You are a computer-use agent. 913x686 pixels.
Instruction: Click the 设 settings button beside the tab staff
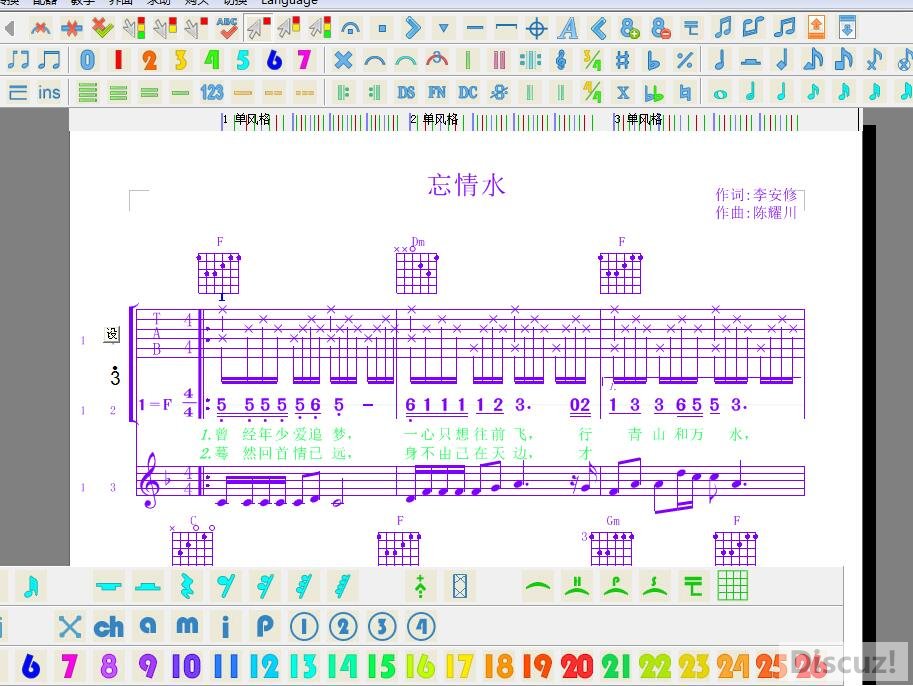(x=112, y=334)
